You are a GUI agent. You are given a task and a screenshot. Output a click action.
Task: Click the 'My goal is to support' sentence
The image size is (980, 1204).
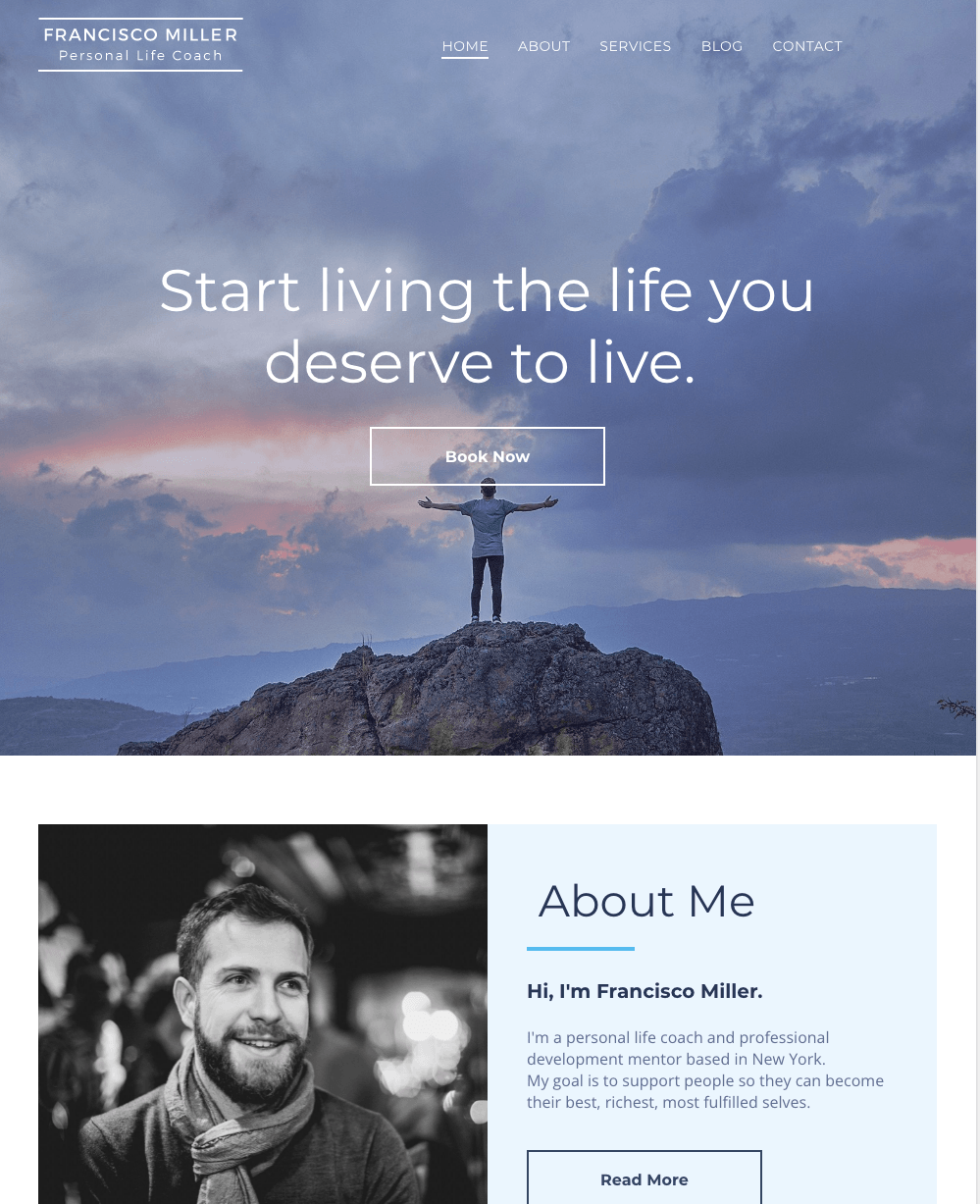[x=705, y=1091]
